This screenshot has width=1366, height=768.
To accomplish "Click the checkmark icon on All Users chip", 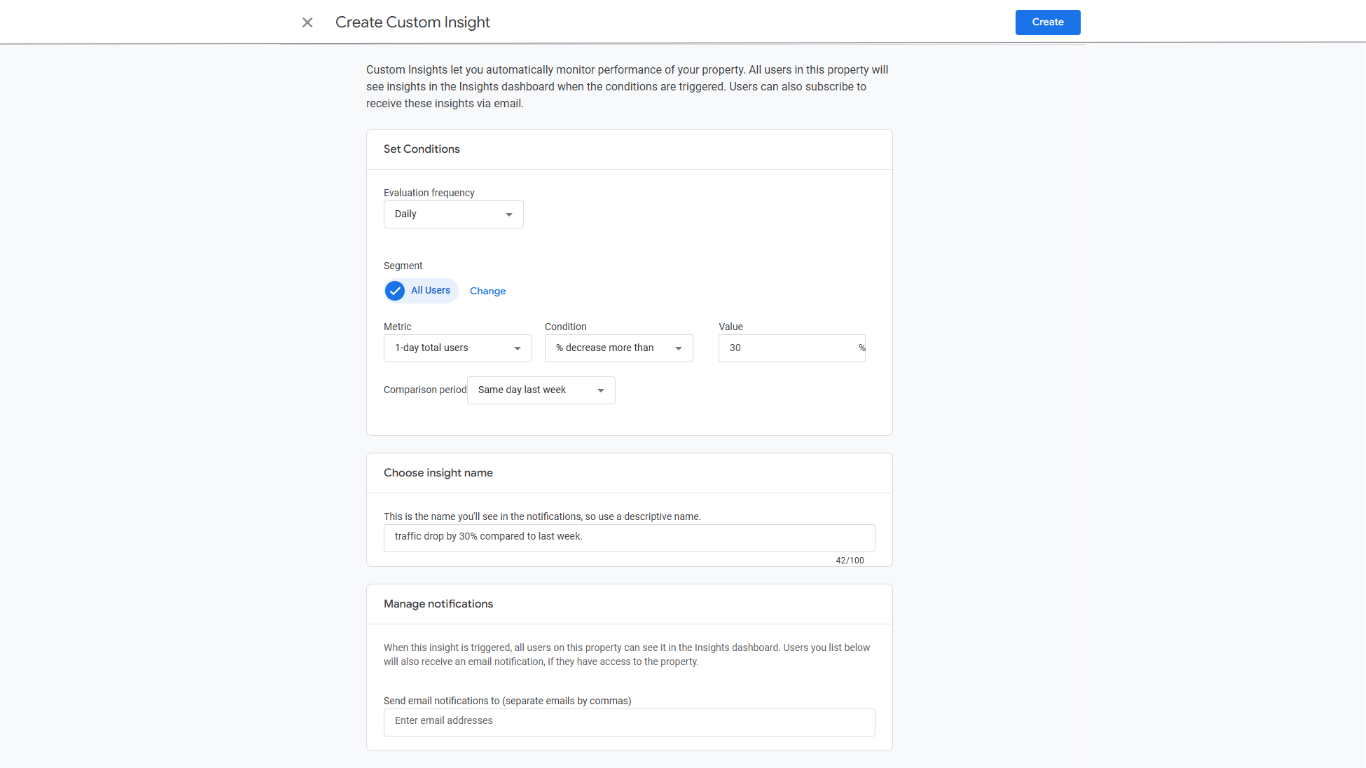I will [395, 290].
